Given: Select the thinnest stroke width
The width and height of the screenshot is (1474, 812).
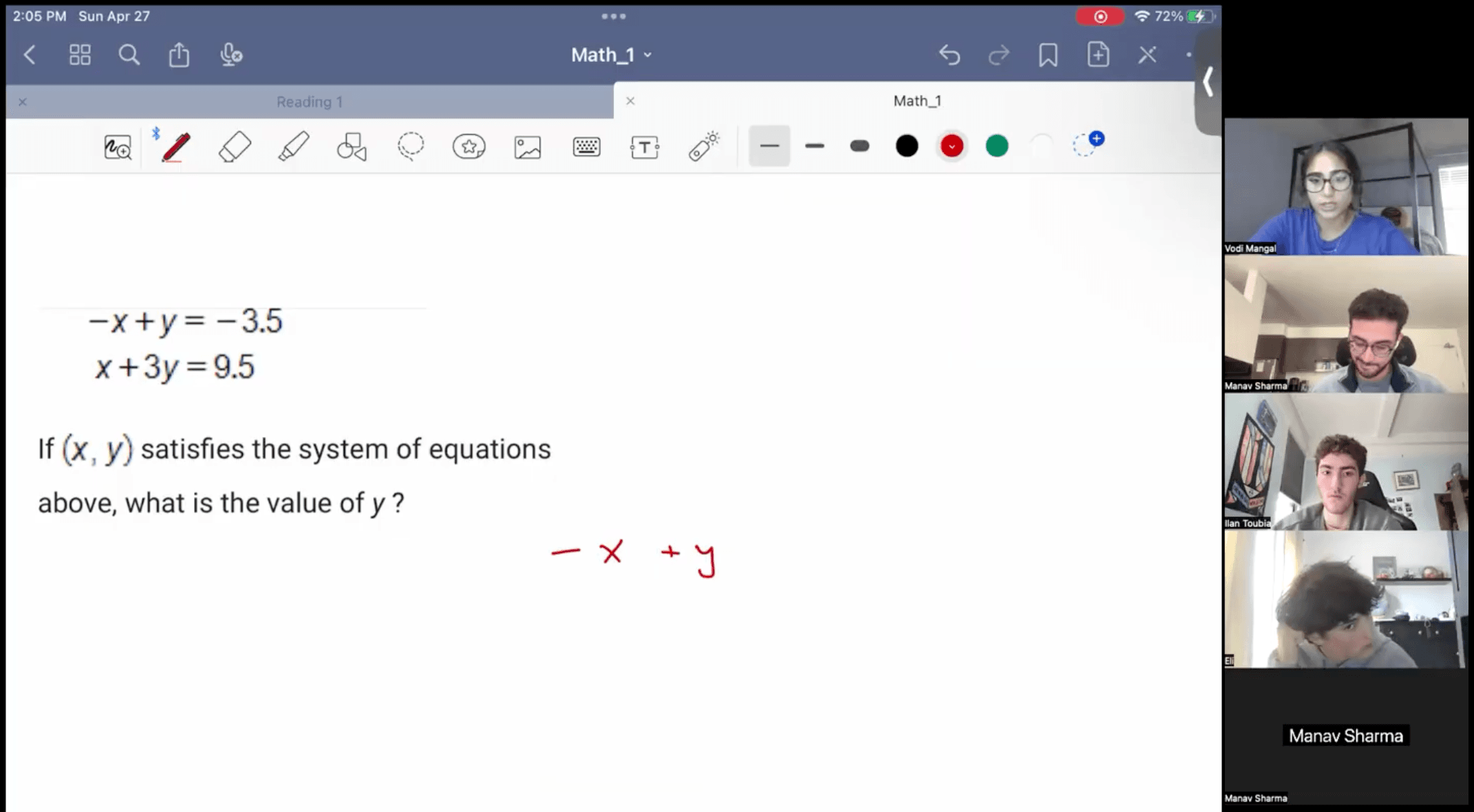Looking at the screenshot, I should [769, 146].
